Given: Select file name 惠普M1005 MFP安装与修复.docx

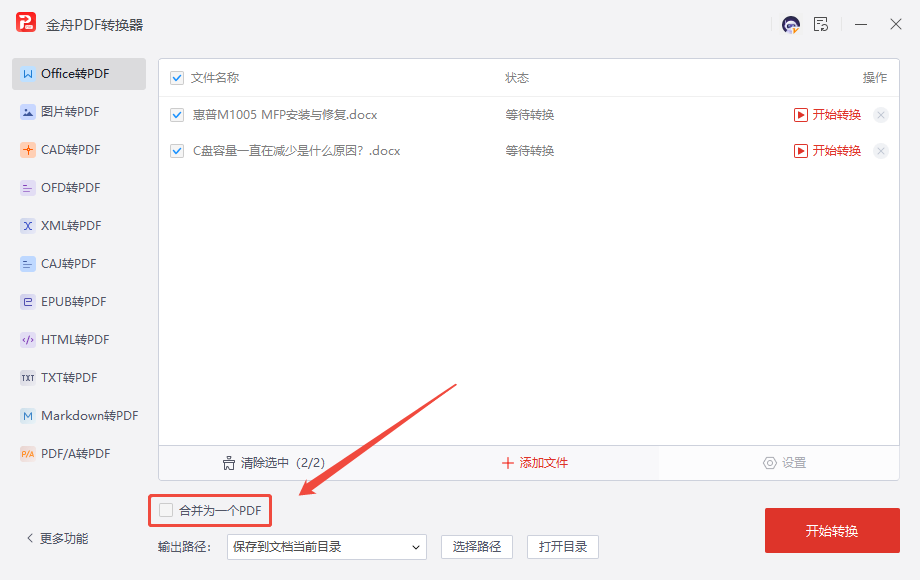Looking at the screenshot, I should pos(285,115).
